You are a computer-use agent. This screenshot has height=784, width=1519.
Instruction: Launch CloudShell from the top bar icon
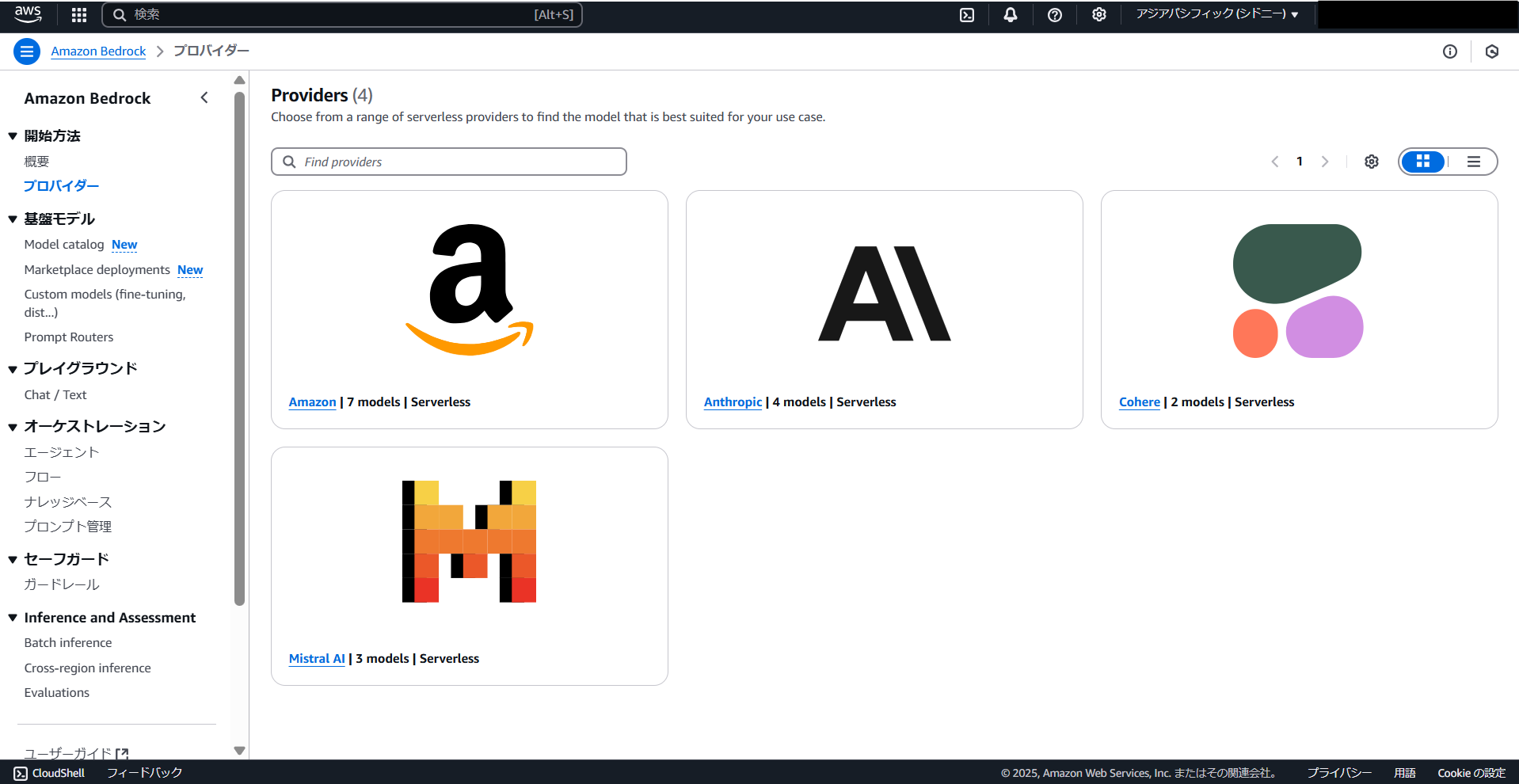pos(967,14)
